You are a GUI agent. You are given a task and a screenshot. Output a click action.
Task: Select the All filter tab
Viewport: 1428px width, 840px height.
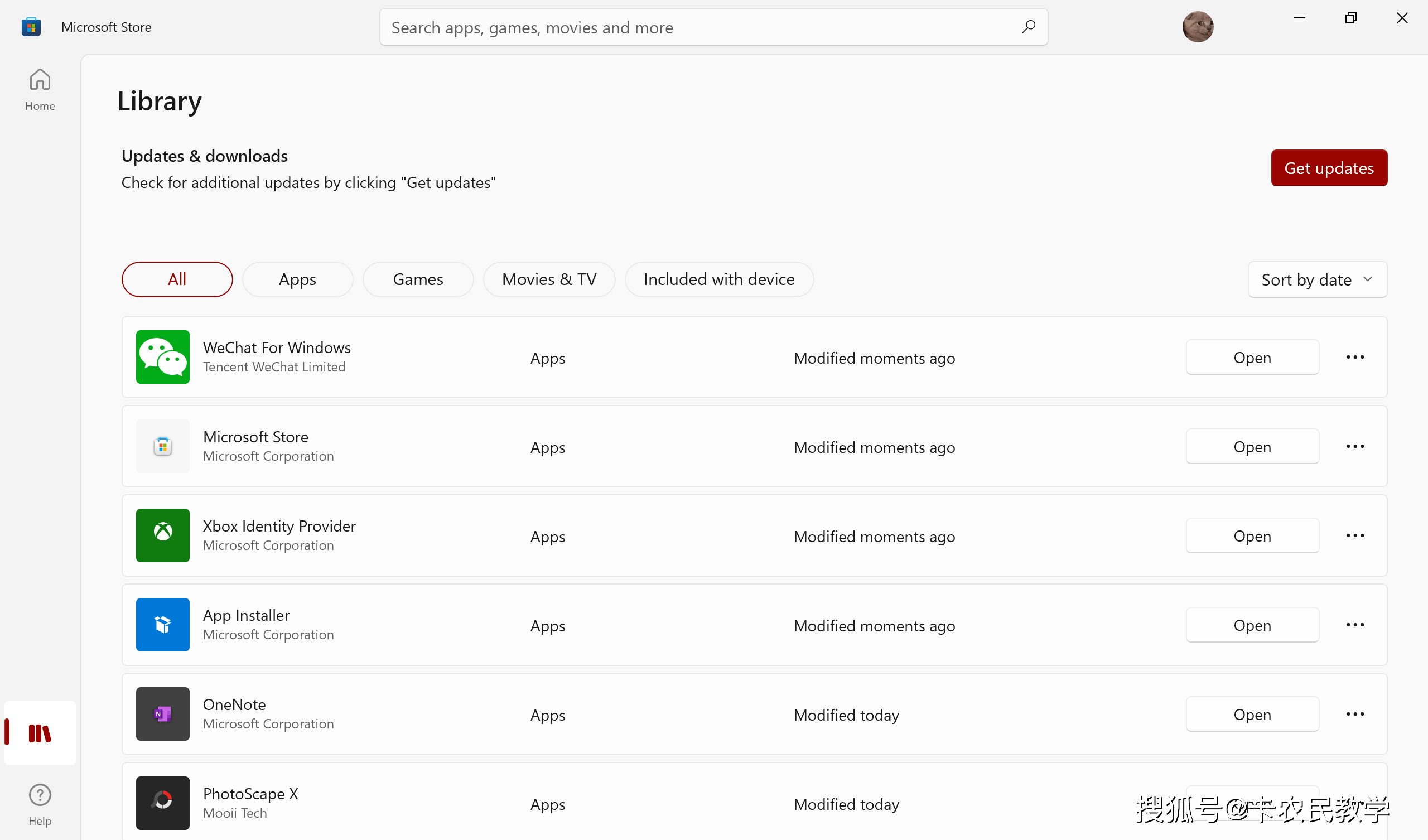point(177,279)
